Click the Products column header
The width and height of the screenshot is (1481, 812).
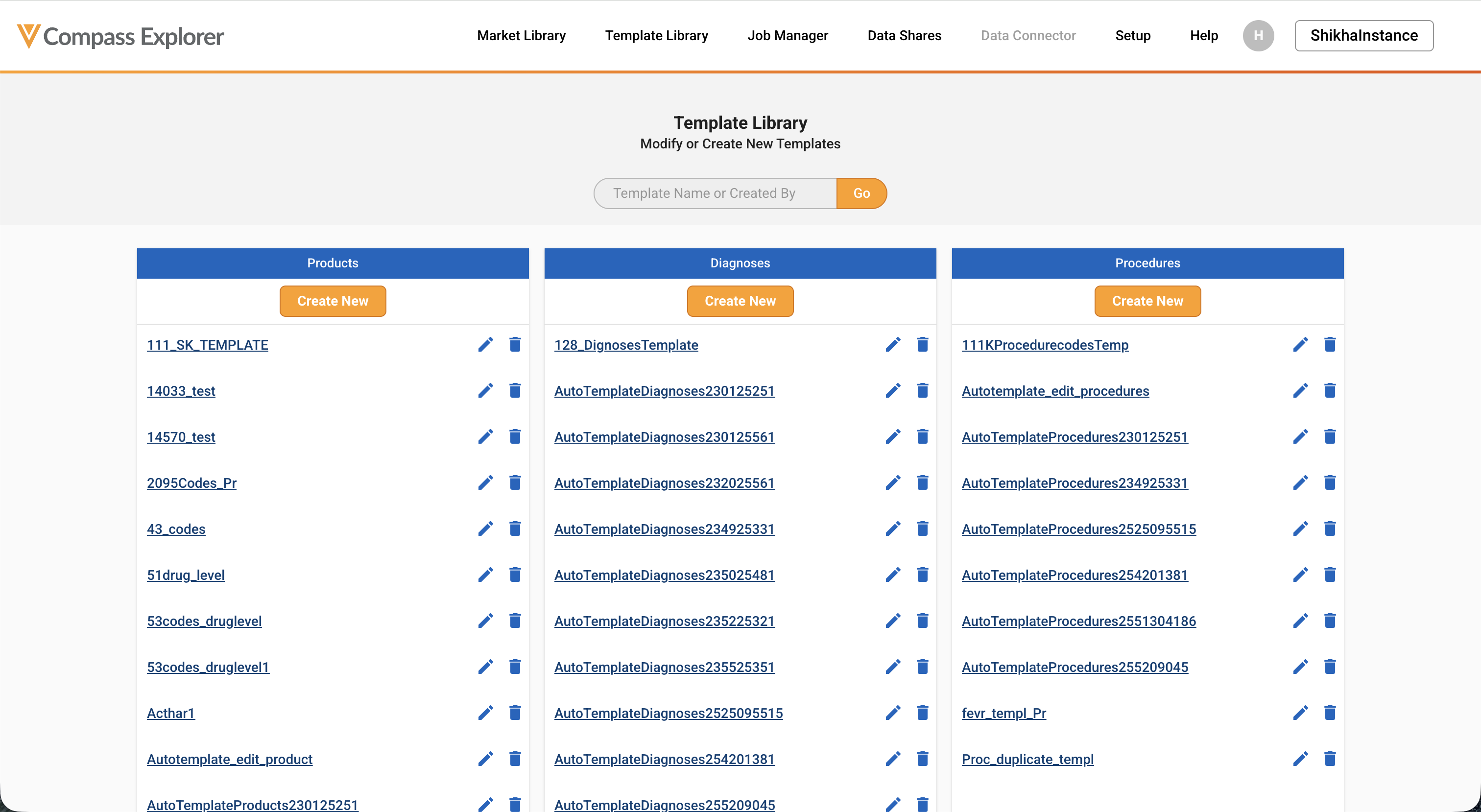[x=333, y=263]
